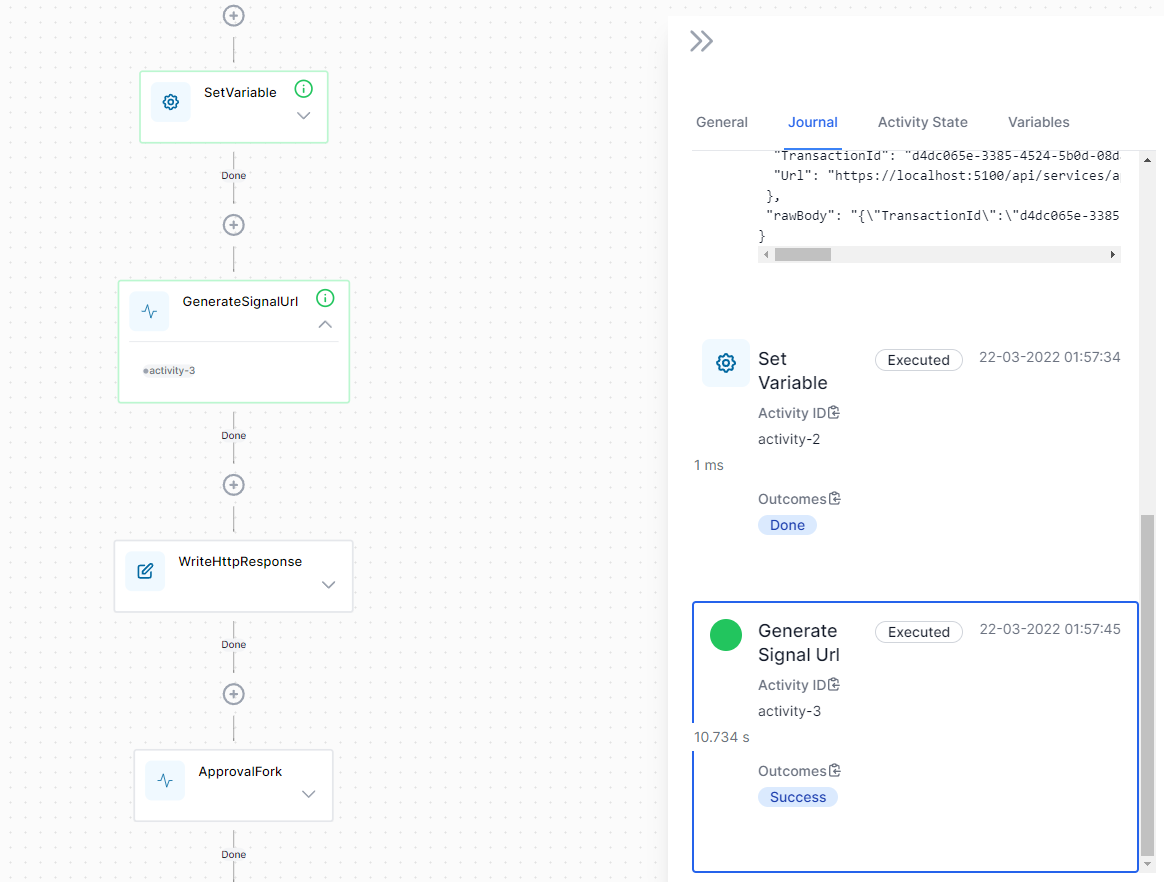Click the info icon on GenerateSignalUrl activity

[x=325, y=298]
